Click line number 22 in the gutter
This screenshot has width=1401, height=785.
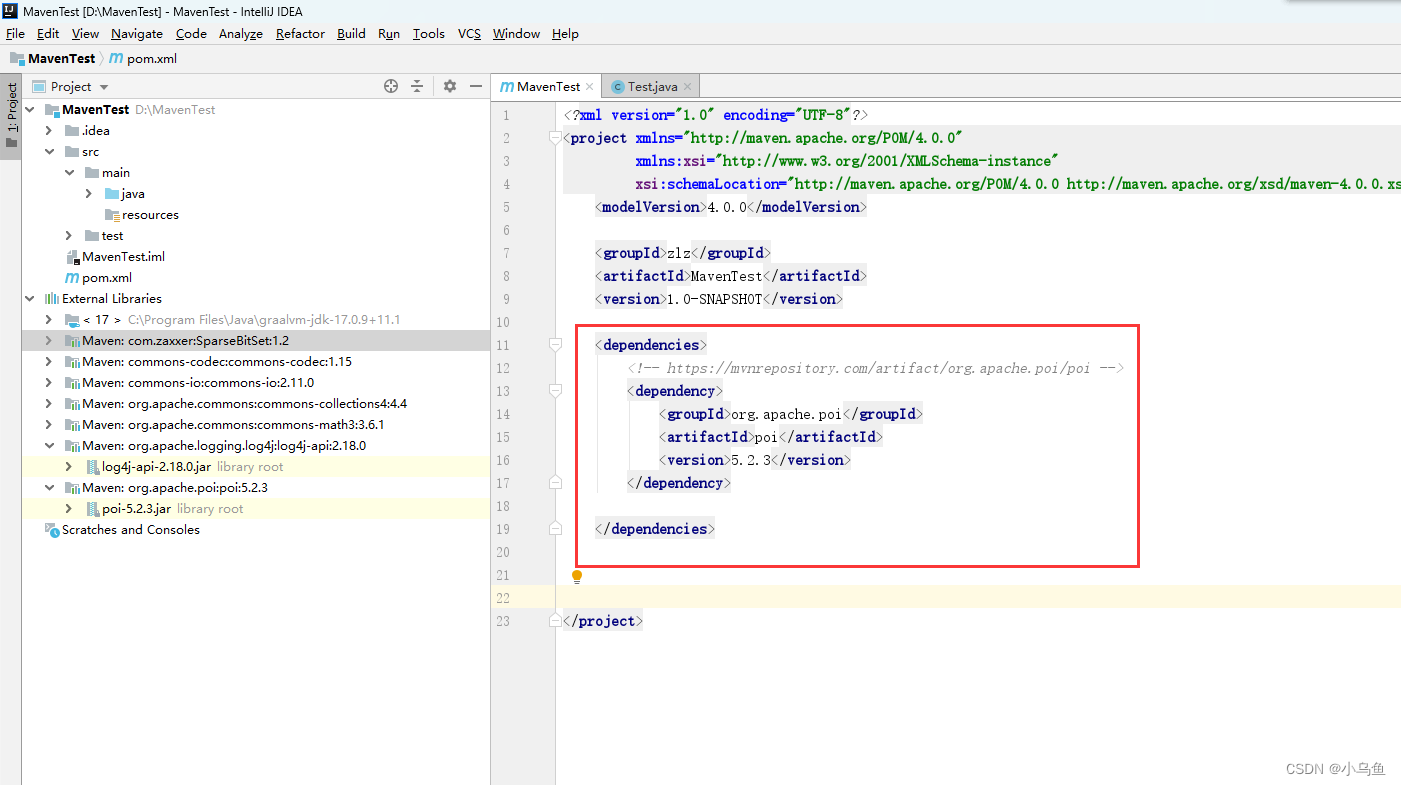[x=502, y=598]
